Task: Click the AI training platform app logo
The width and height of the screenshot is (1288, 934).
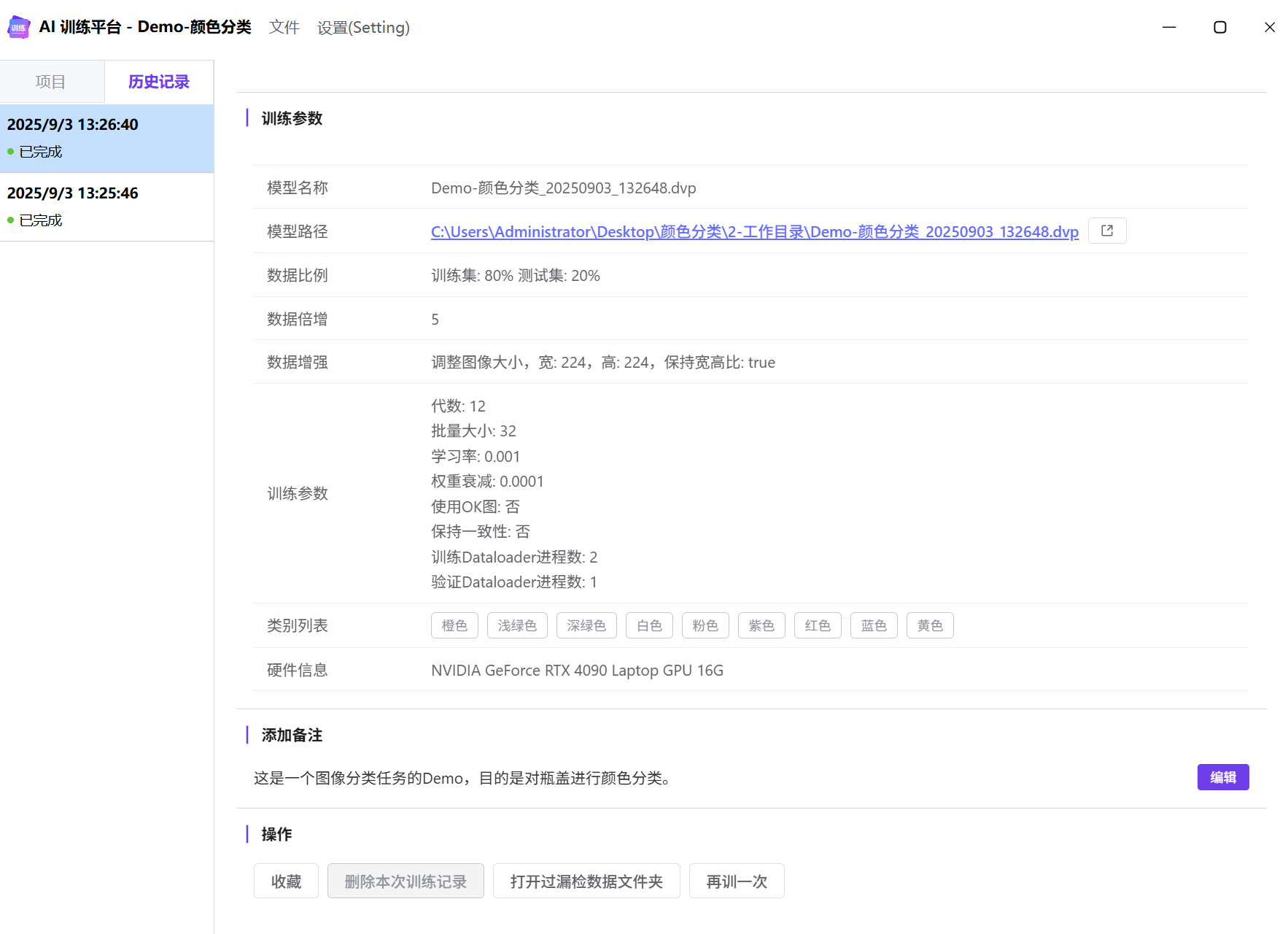Action: coord(19,27)
